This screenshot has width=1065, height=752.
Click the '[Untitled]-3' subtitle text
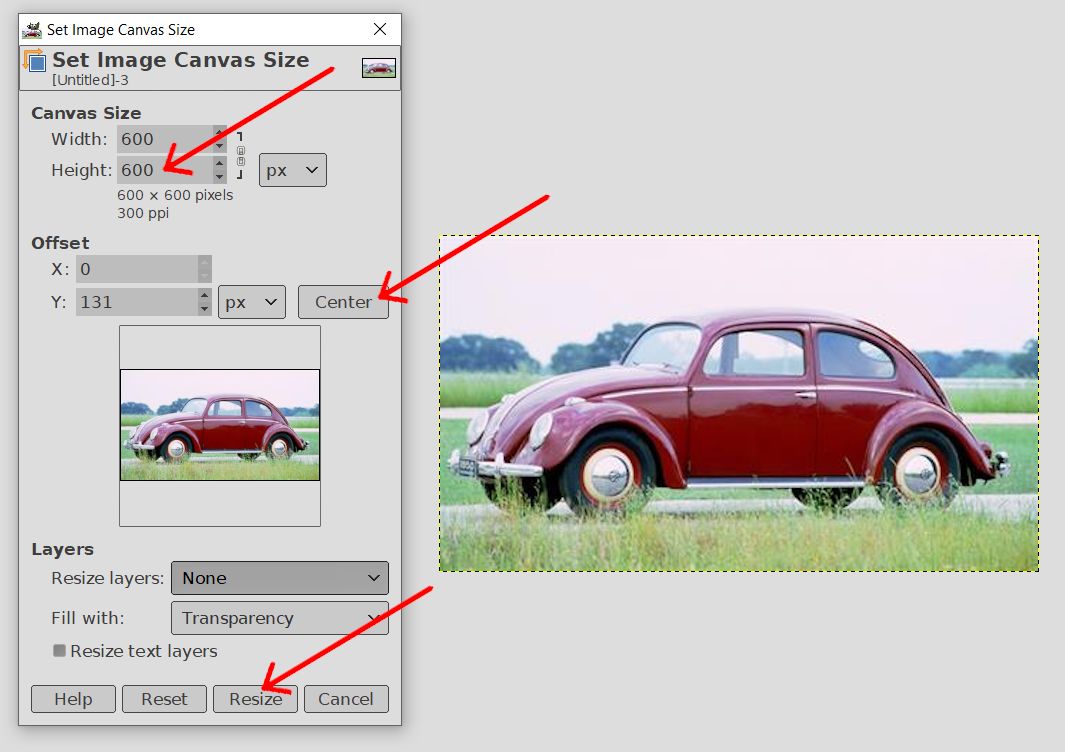coord(90,80)
